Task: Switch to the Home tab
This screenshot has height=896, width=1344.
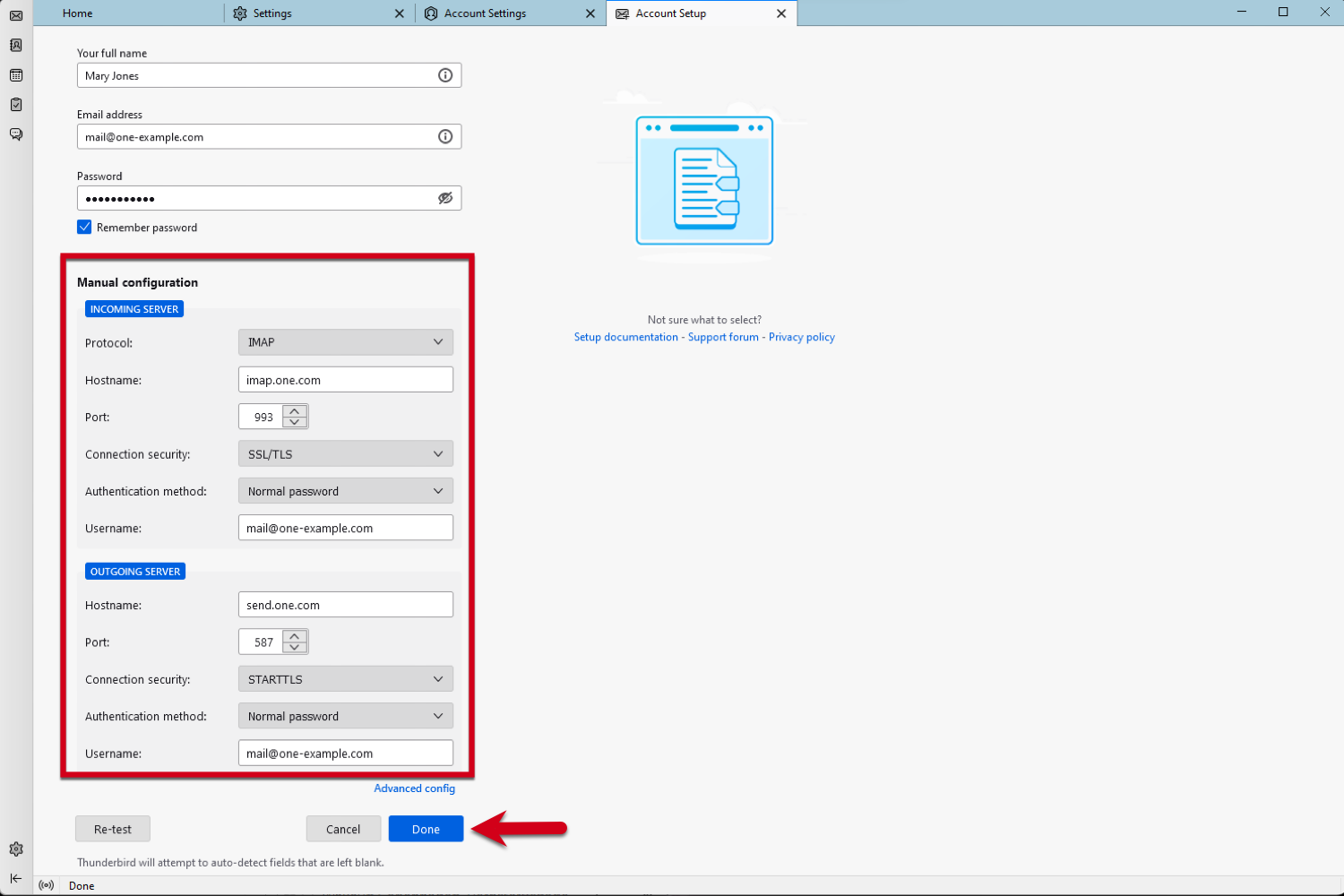Action: click(x=78, y=13)
